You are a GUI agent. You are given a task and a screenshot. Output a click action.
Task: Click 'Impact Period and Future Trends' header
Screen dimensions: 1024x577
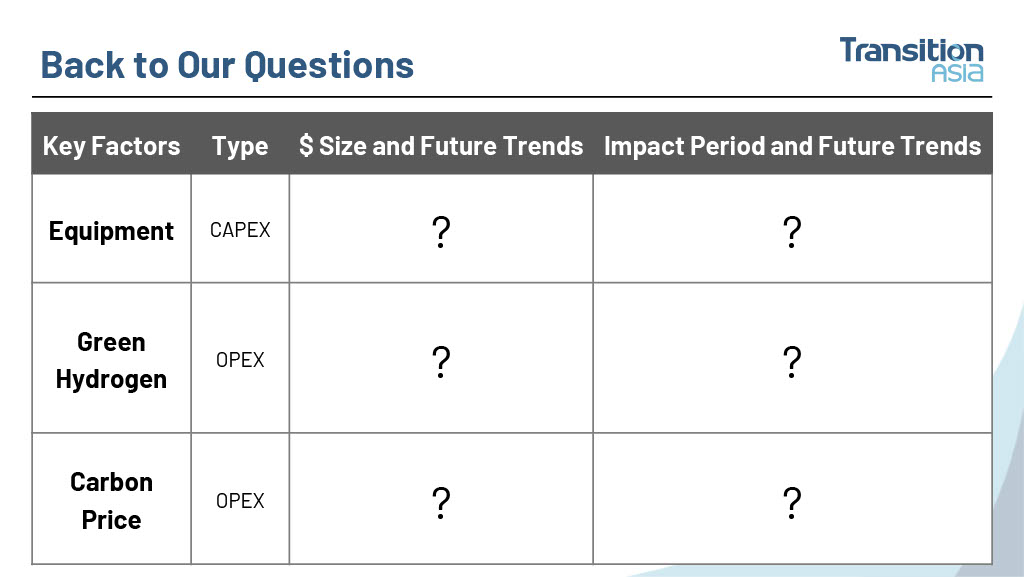(x=792, y=146)
